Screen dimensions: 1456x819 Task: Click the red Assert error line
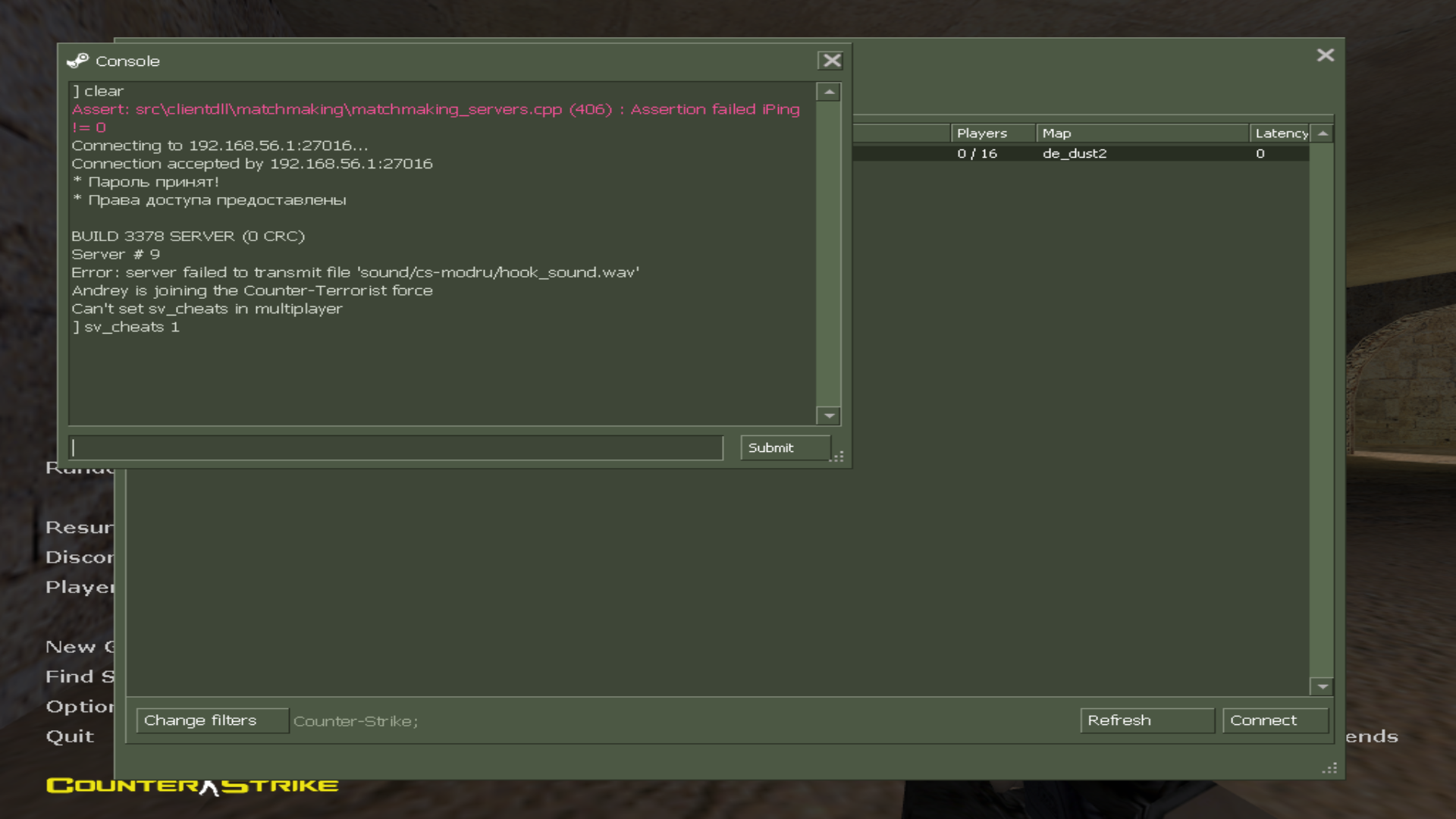pyautogui.click(x=436, y=118)
